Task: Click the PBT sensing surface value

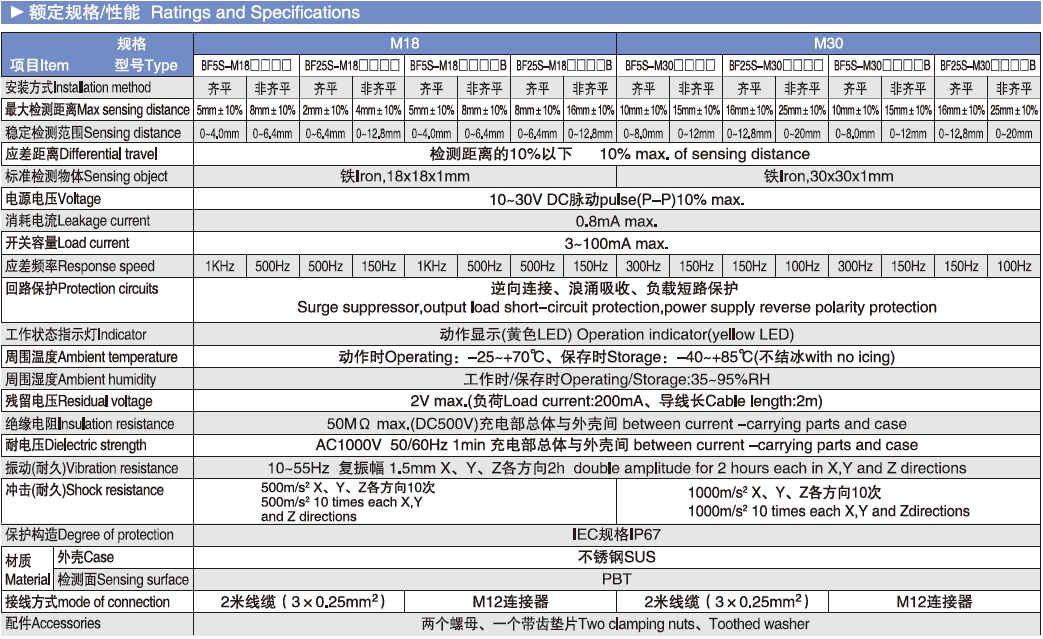Action: coord(616,579)
